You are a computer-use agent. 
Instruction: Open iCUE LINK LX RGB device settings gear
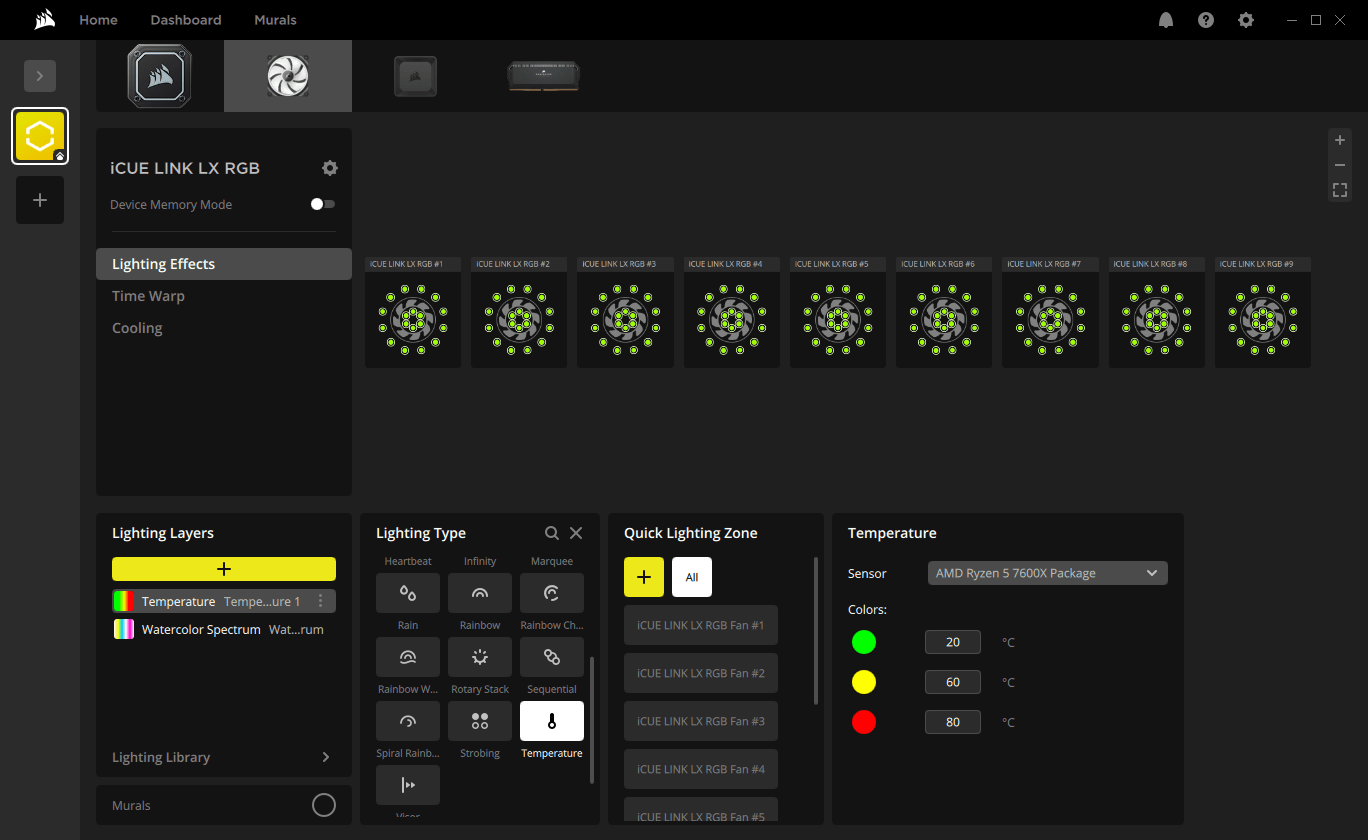(330, 168)
